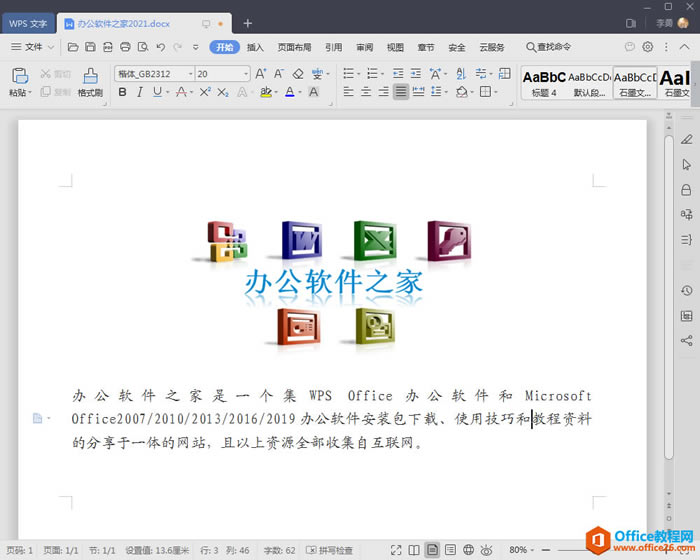The height and width of the screenshot is (560, 700).
Task: Apply the 标题 4 style
Action: 544,83
